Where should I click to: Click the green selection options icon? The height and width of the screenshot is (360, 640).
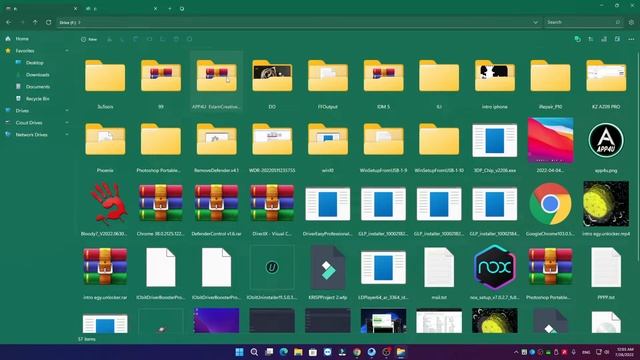pyautogui.click(x=577, y=39)
